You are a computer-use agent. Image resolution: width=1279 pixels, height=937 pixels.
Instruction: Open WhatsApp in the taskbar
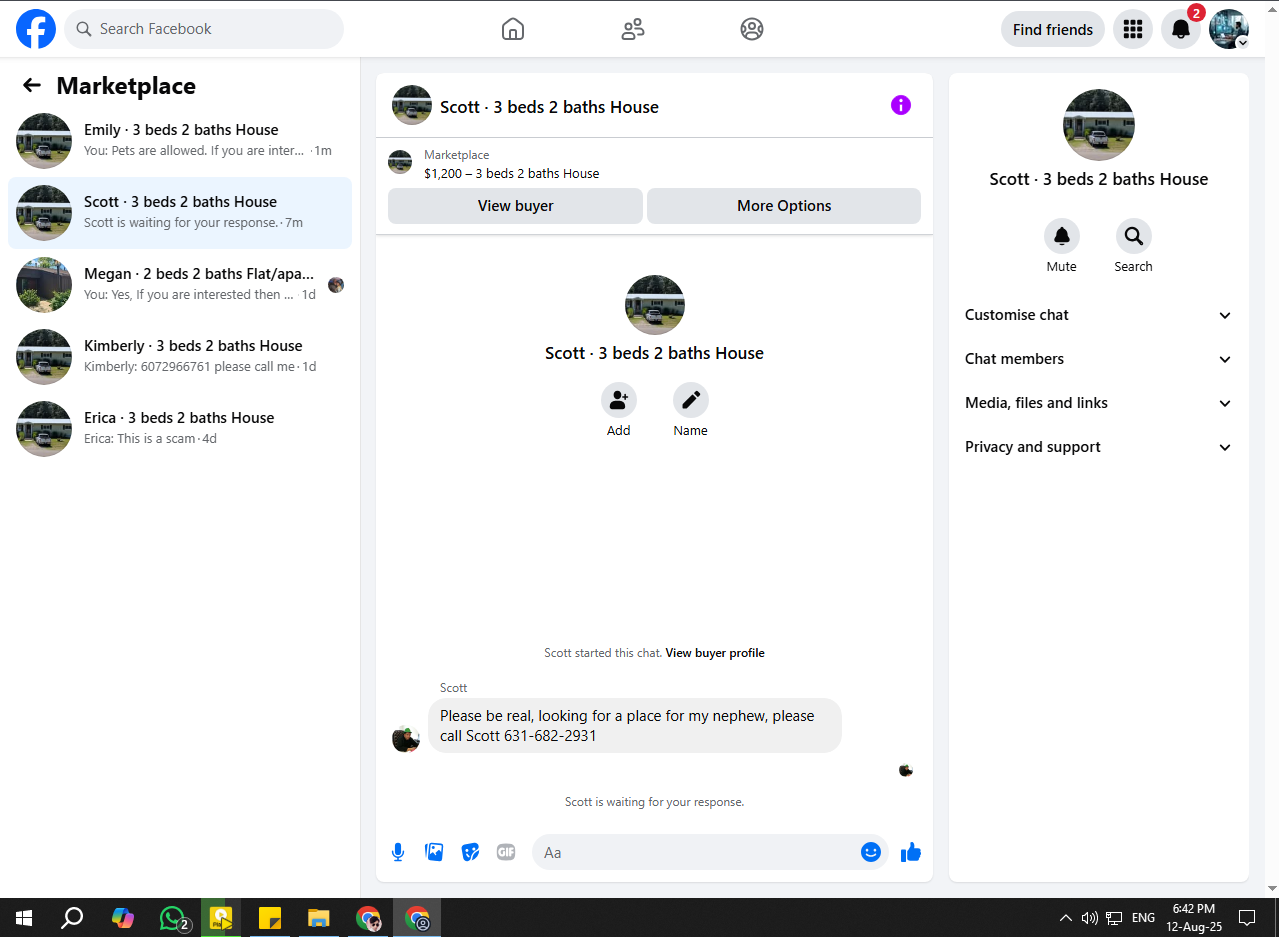[x=174, y=918]
